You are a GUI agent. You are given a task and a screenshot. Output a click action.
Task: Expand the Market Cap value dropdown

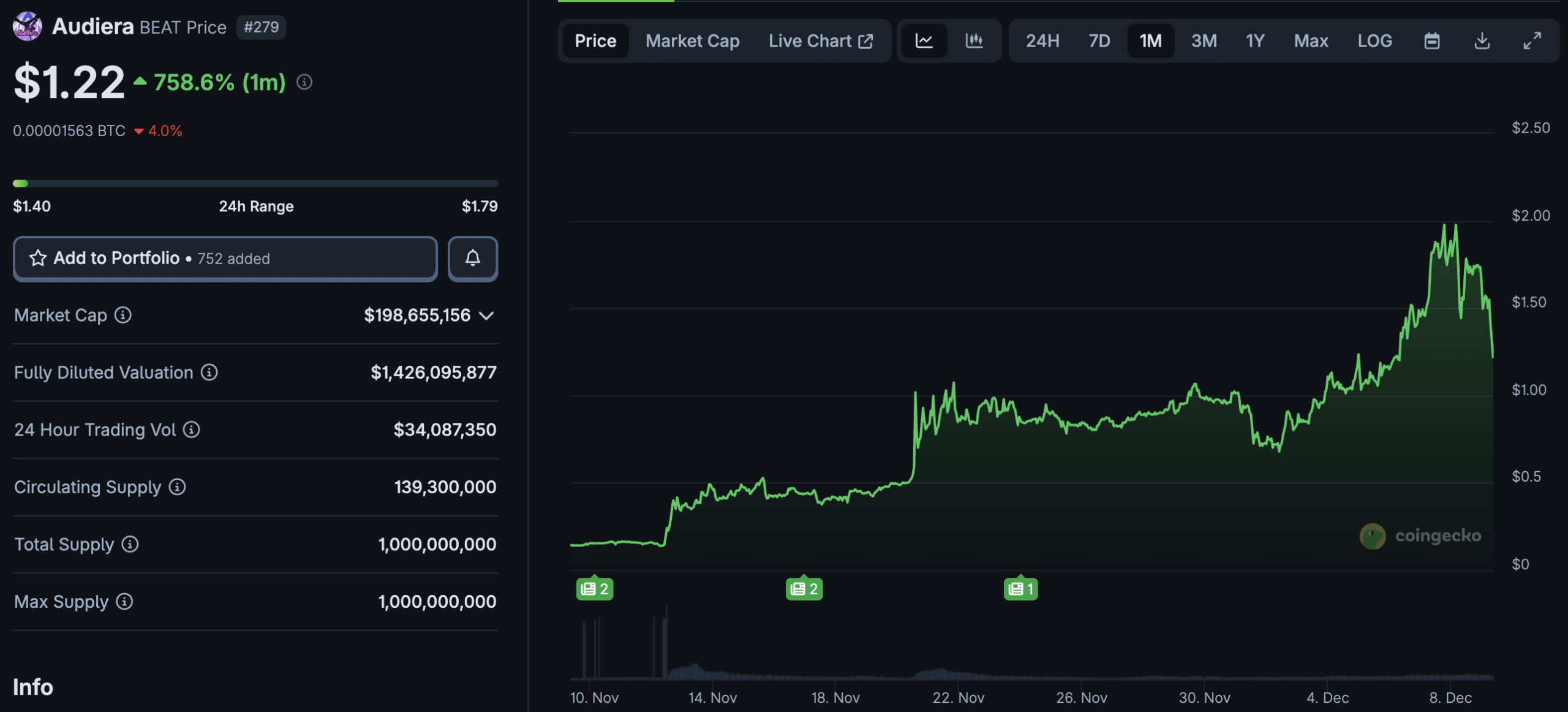pos(486,316)
